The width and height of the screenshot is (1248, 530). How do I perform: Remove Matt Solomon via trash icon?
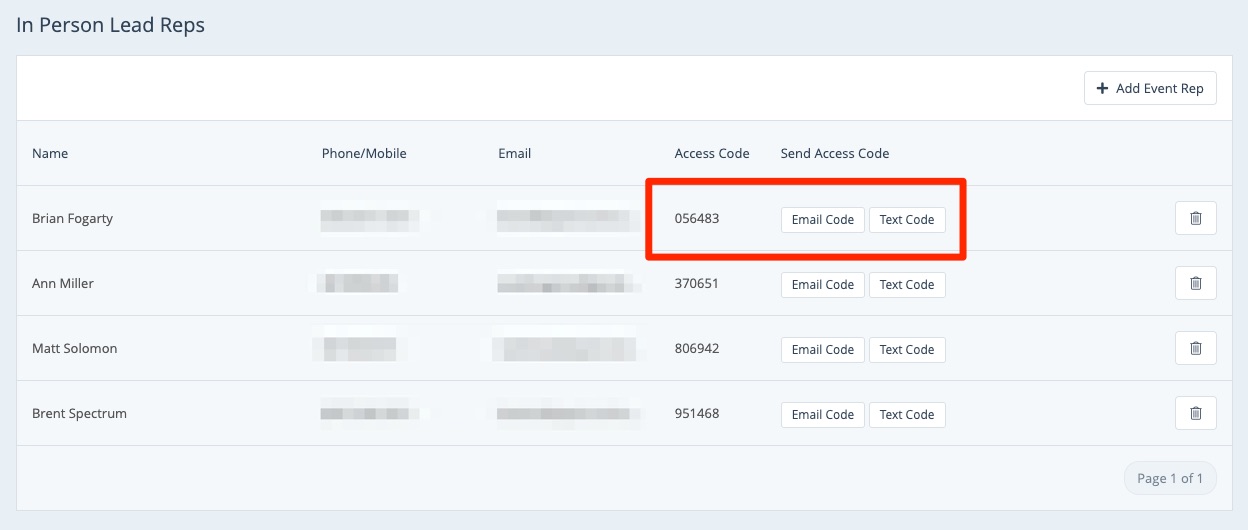point(1195,348)
